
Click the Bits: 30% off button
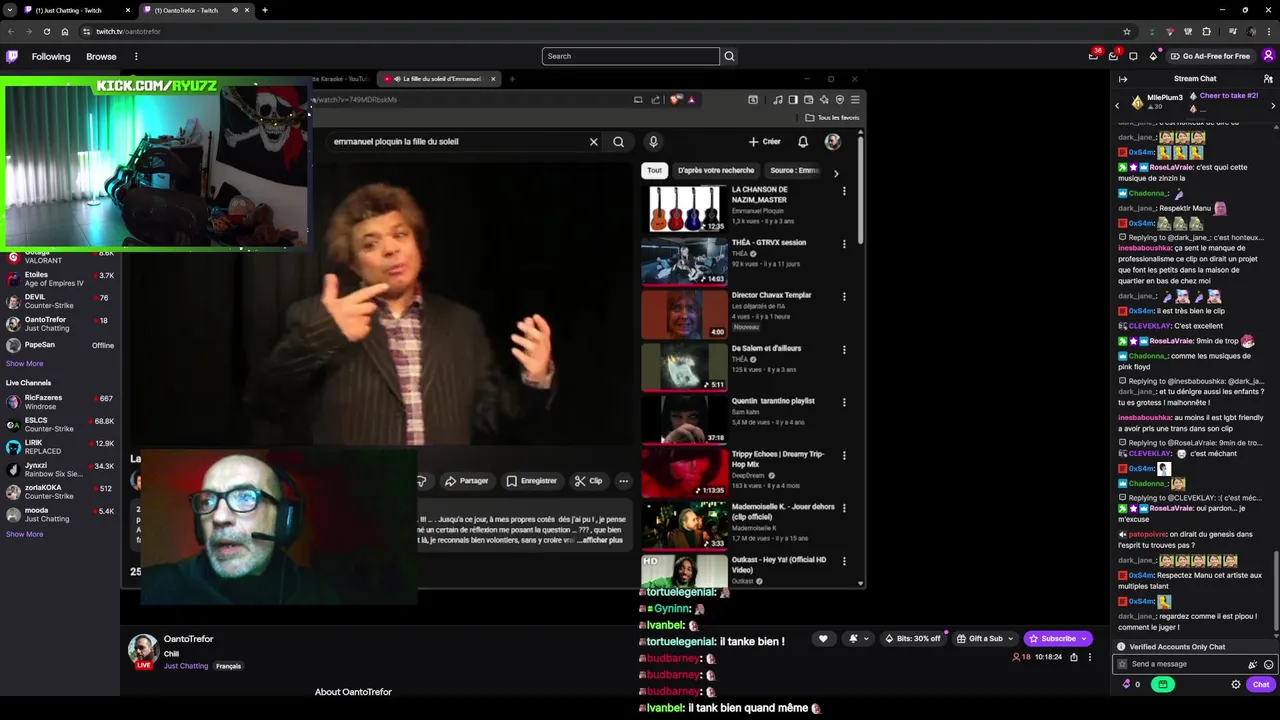pos(913,638)
